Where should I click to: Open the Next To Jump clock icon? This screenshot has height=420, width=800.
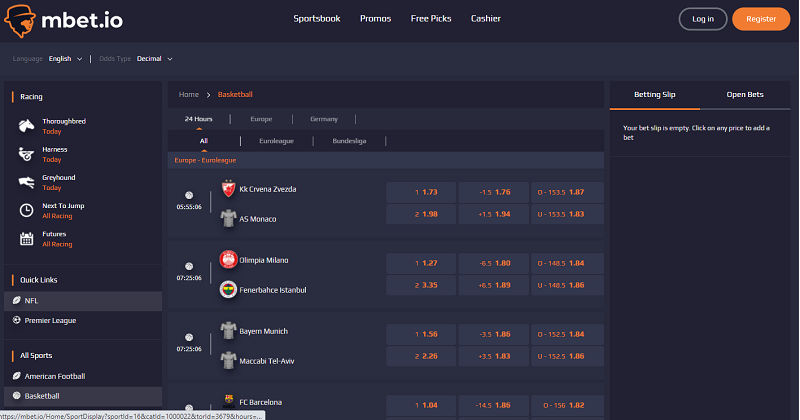point(26,210)
